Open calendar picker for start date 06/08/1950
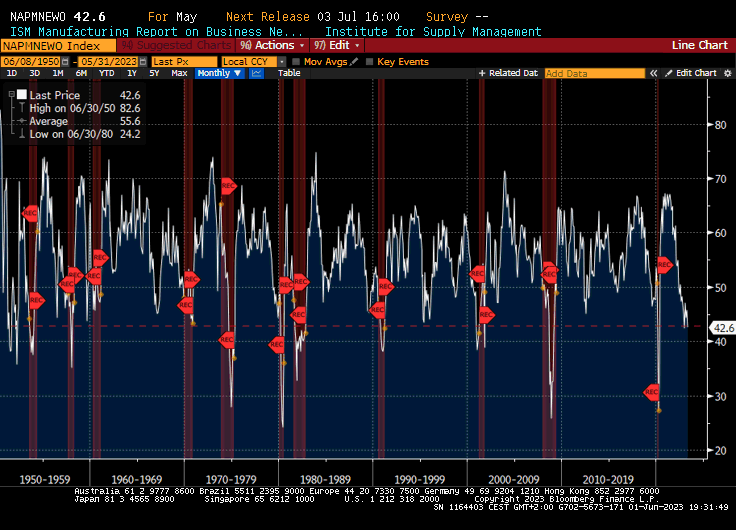The height and width of the screenshot is (530, 736). (x=65, y=62)
